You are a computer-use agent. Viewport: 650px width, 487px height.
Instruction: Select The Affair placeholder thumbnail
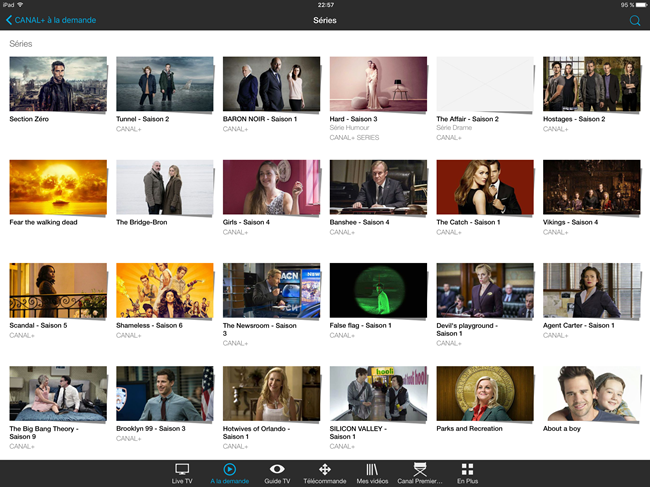(485, 84)
